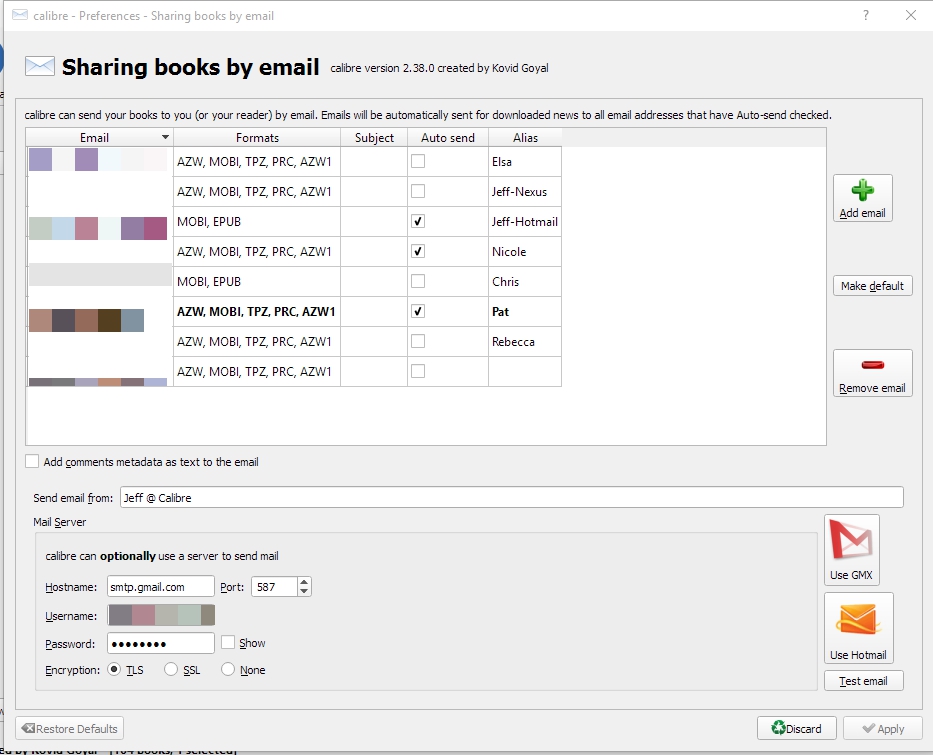Click the email cell in Elsa's row
Image resolution: width=933 pixels, height=755 pixels.
pos(99,162)
